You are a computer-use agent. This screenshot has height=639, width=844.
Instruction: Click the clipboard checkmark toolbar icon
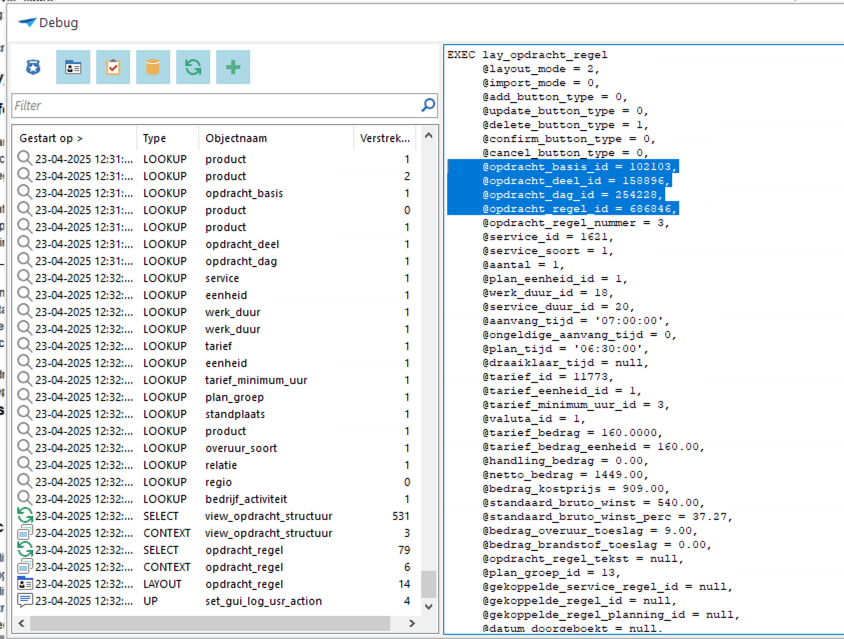pyautogui.click(x=113, y=67)
